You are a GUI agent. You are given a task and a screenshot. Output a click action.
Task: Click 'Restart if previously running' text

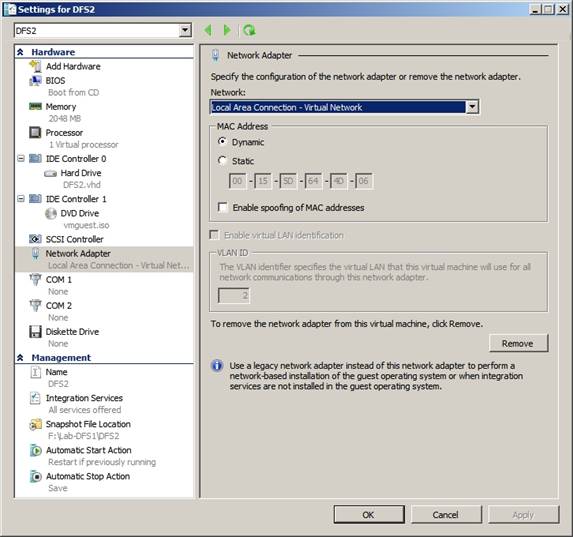coord(102,462)
